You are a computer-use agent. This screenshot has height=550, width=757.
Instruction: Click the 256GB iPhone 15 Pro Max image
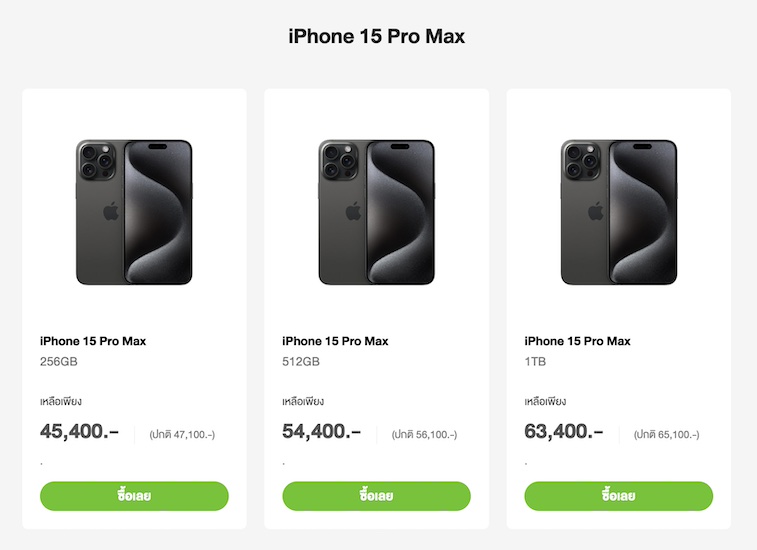point(134,212)
